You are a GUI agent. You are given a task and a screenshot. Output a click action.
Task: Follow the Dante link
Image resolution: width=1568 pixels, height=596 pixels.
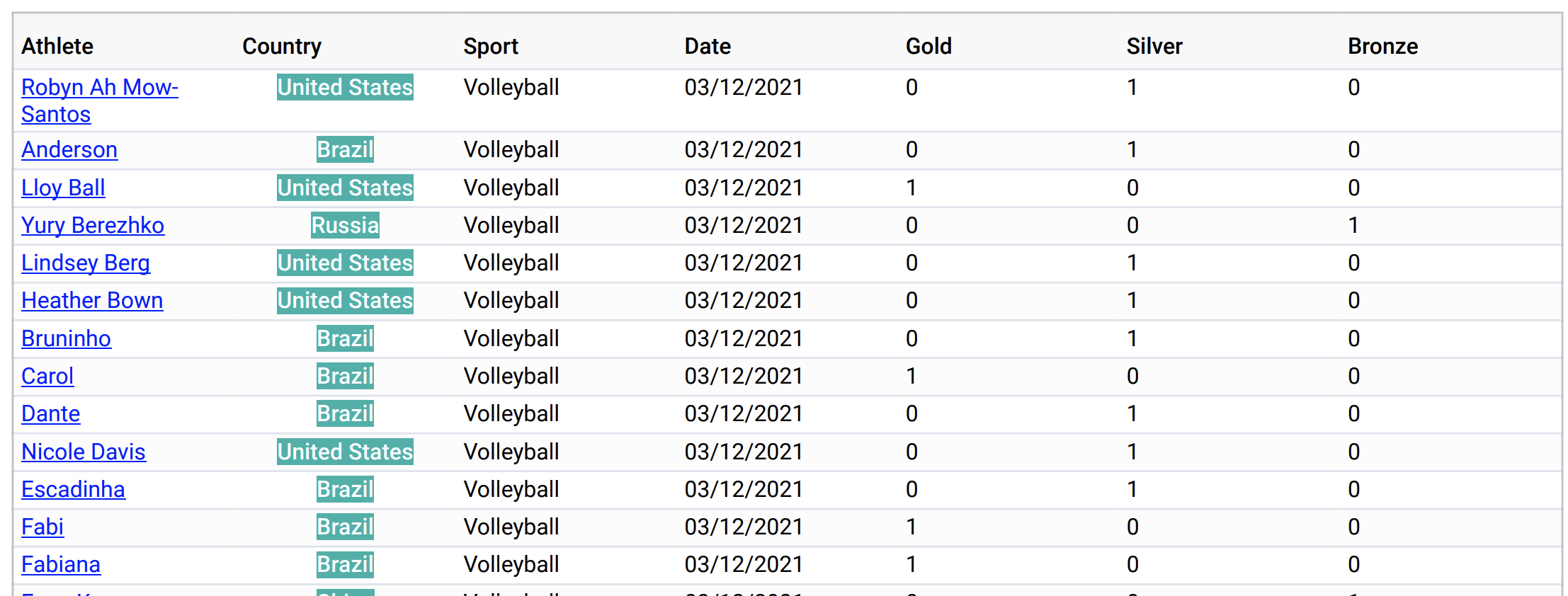click(50, 413)
